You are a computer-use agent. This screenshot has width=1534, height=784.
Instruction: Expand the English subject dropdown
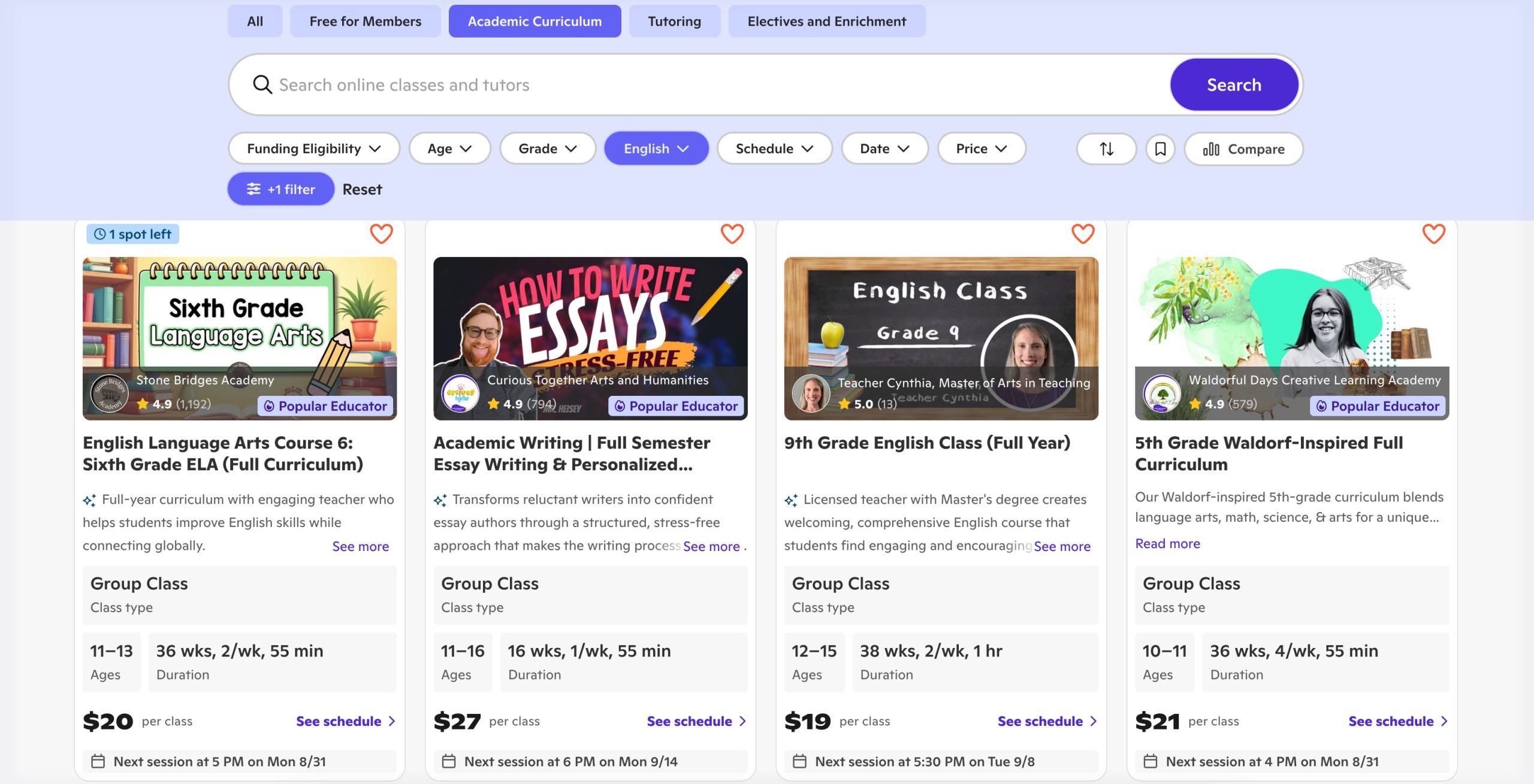656,149
